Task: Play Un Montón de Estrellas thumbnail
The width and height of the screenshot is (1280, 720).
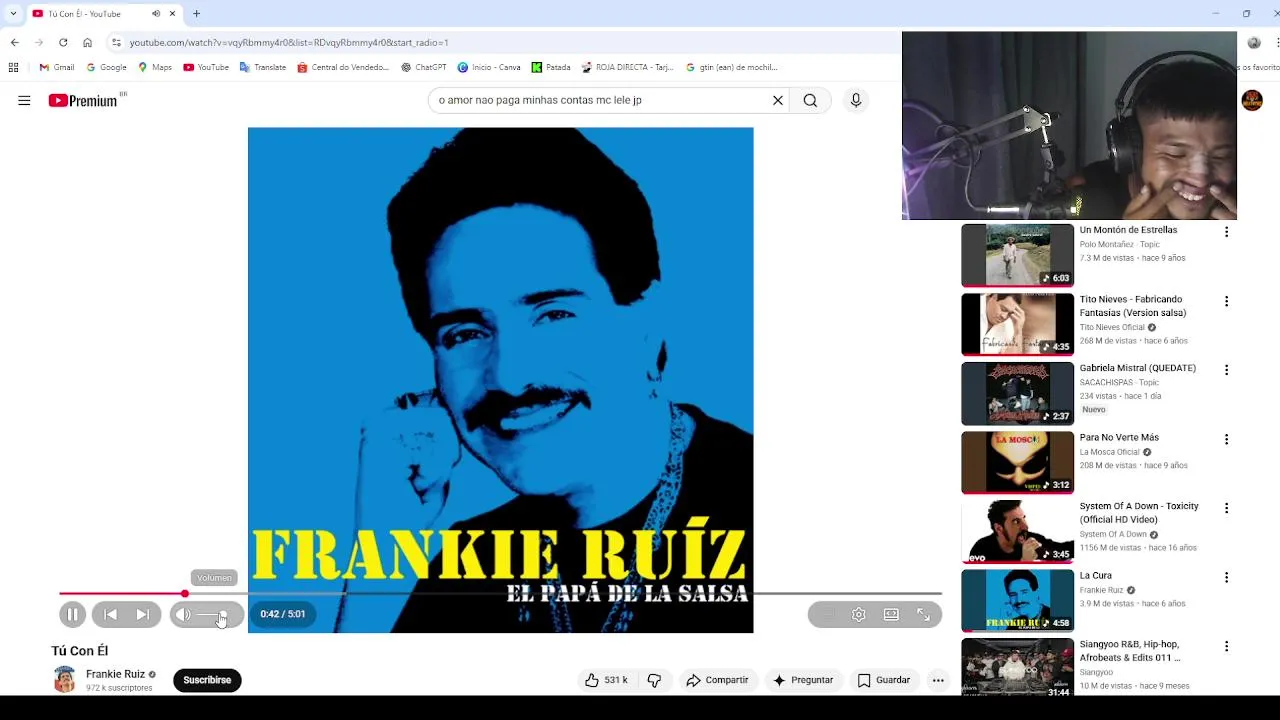Action: (x=1017, y=255)
